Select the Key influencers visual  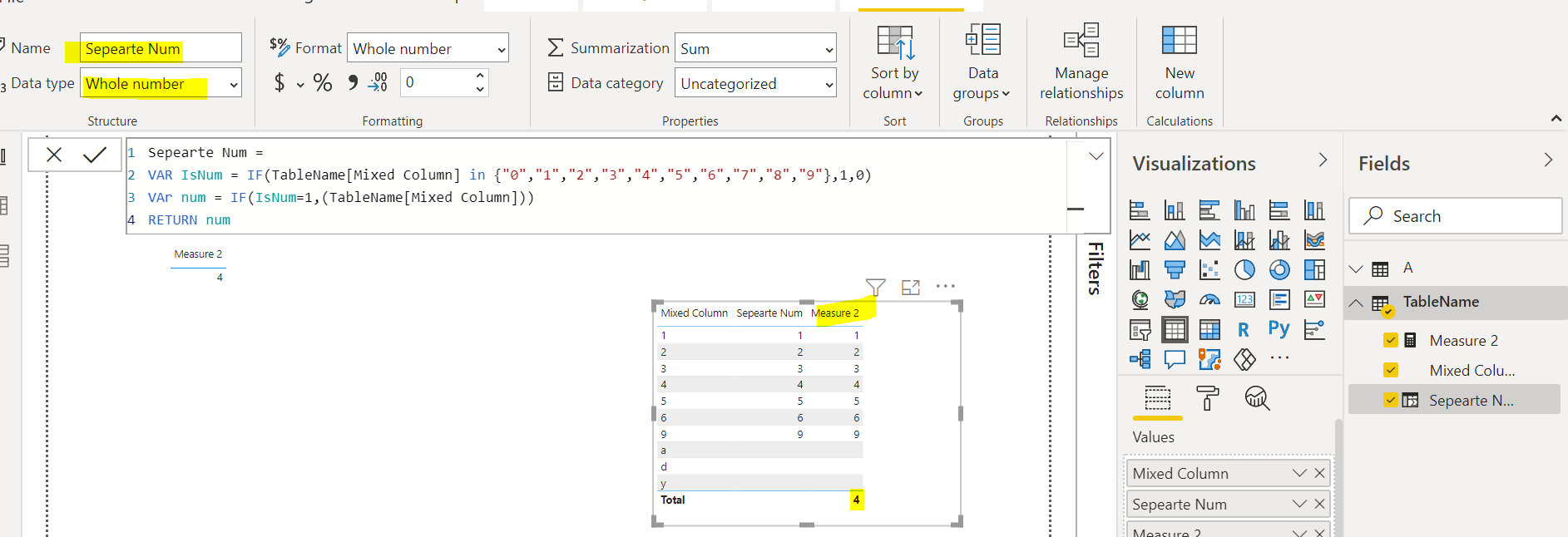tap(1314, 330)
